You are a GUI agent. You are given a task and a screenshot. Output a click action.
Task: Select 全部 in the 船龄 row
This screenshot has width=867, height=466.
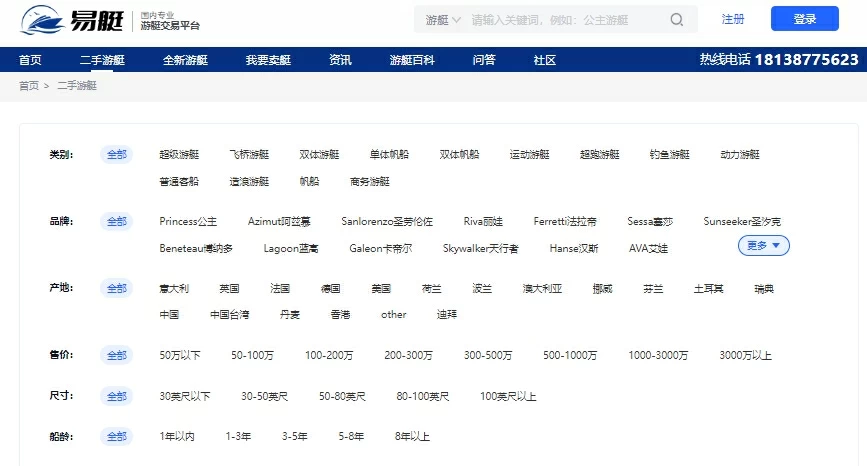pyautogui.click(x=117, y=436)
